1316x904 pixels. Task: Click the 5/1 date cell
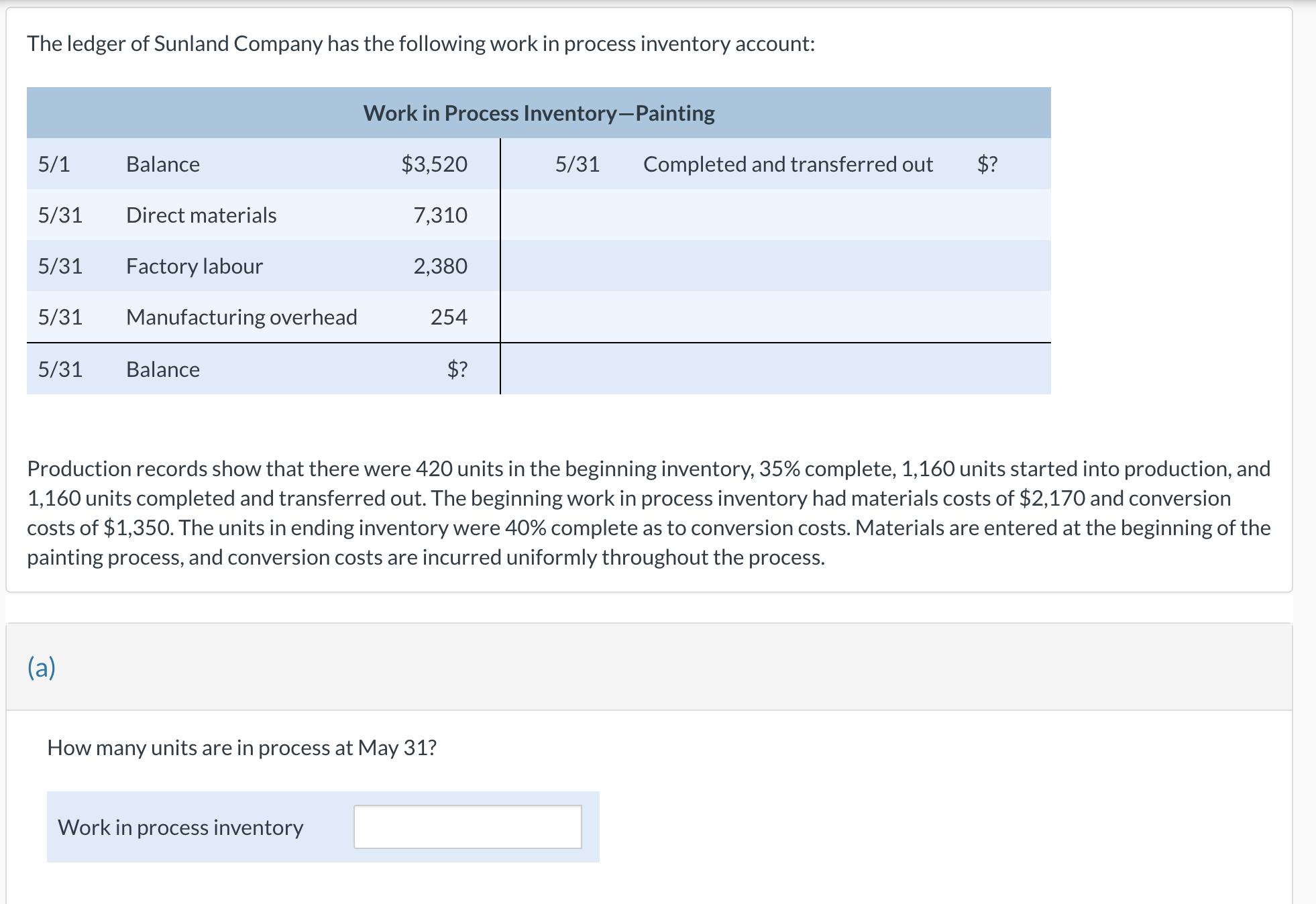coord(54,164)
